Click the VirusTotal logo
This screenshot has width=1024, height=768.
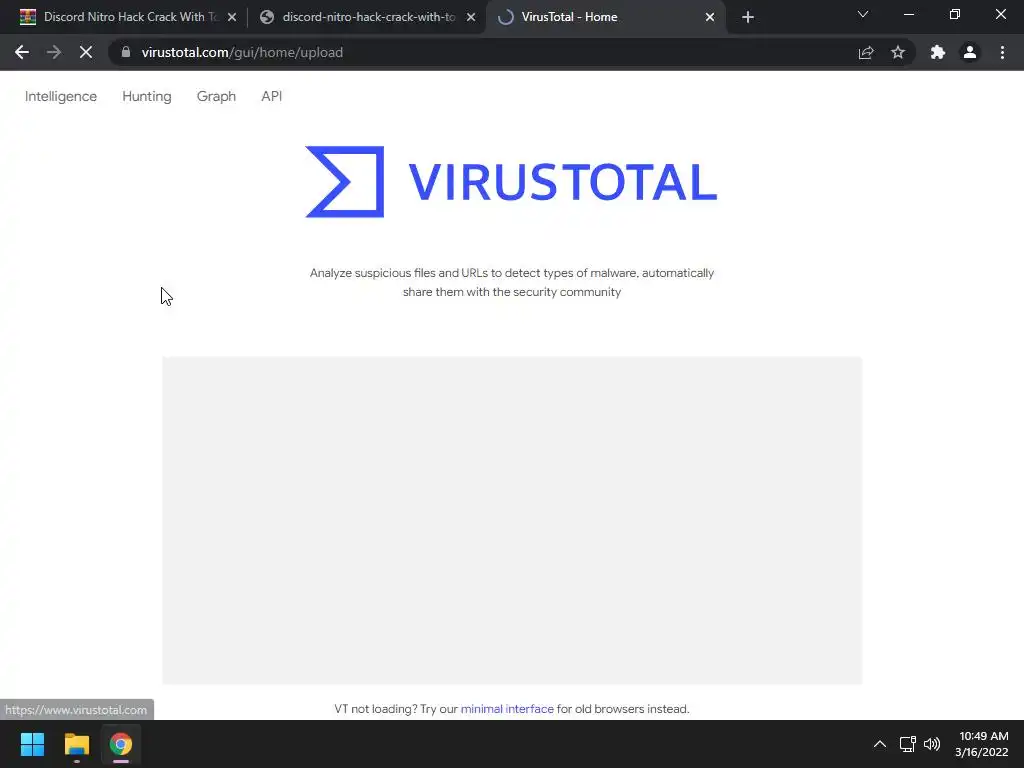tap(511, 182)
